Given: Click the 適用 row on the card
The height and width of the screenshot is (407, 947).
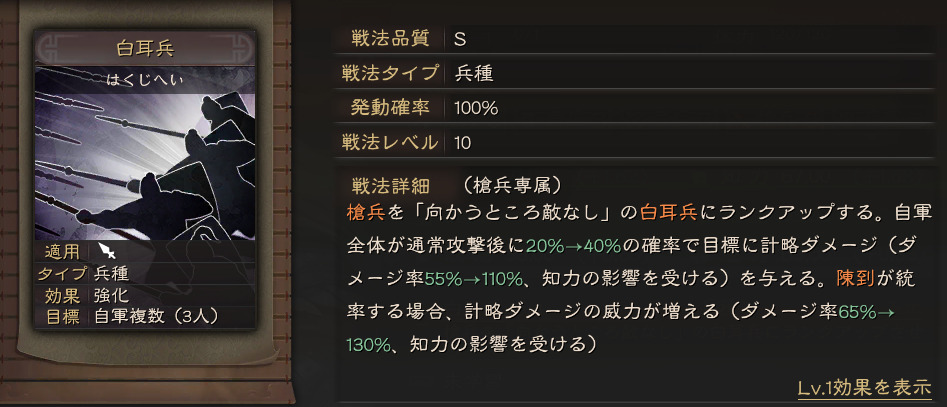Looking at the screenshot, I should (x=145, y=251).
